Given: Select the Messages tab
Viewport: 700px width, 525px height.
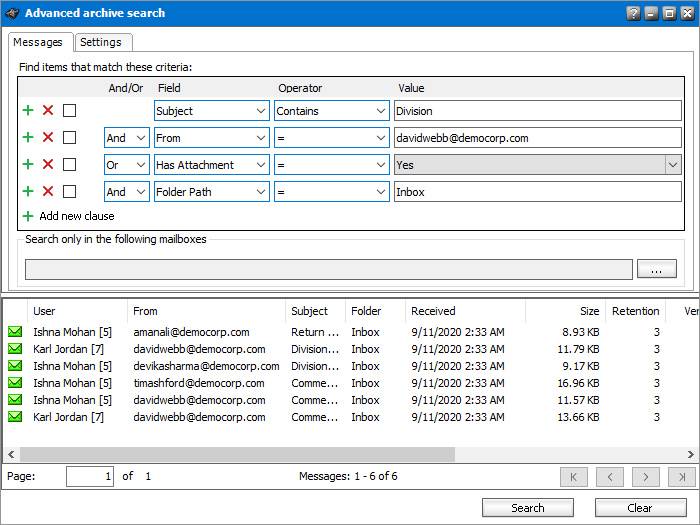Looking at the screenshot, I should 40,42.
